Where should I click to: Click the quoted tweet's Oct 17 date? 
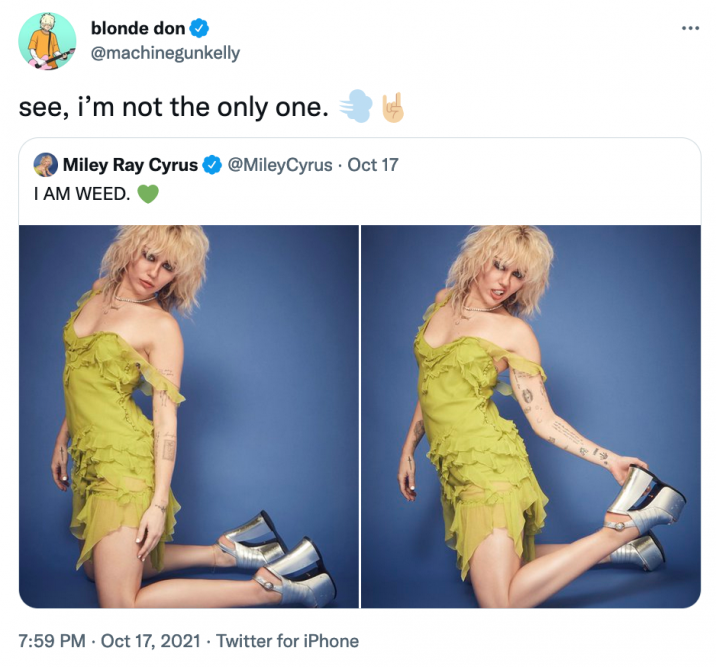(x=372, y=165)
